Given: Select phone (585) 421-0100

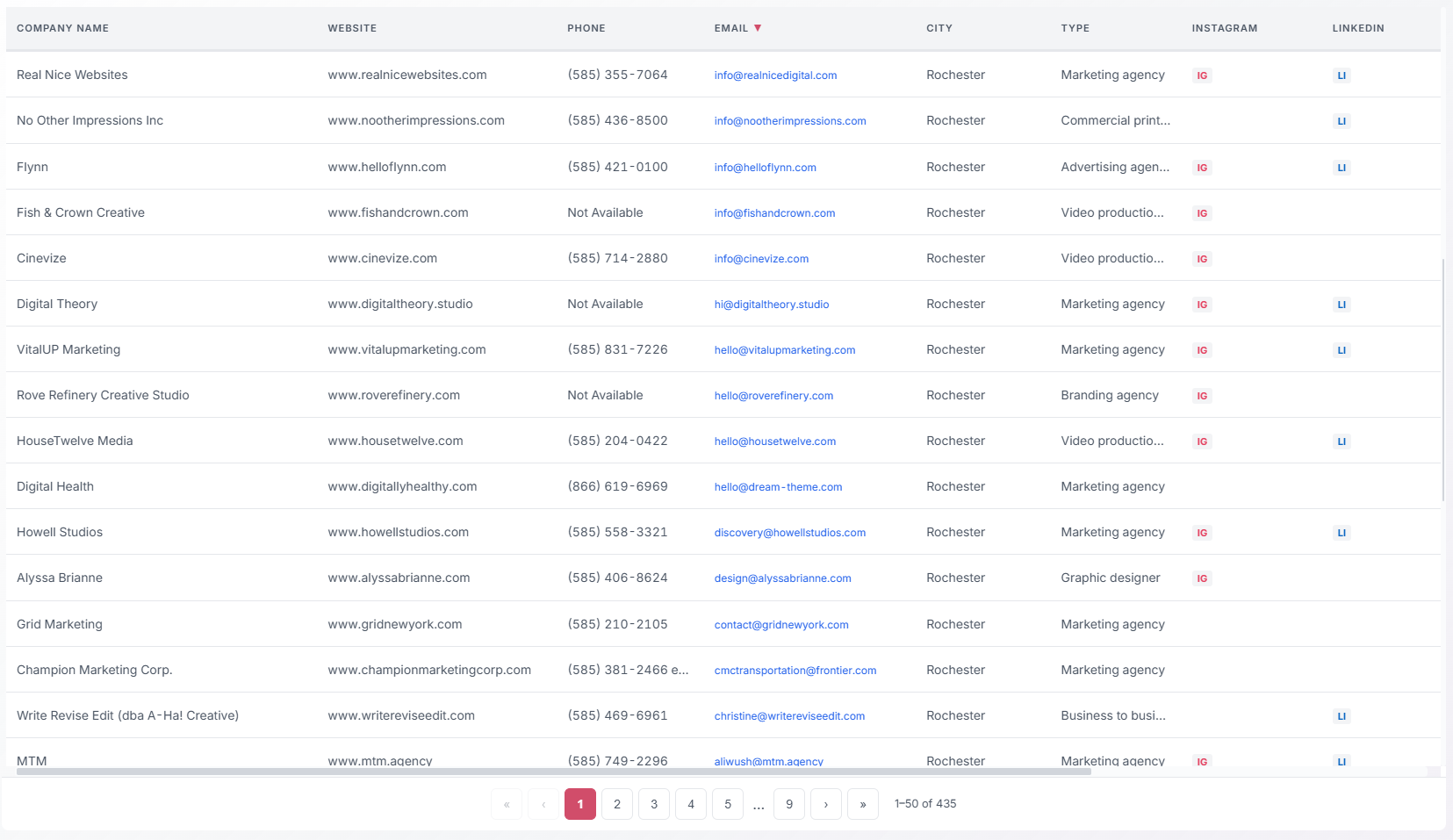Looking at the screenshot, I should click(x=617, y=167).
